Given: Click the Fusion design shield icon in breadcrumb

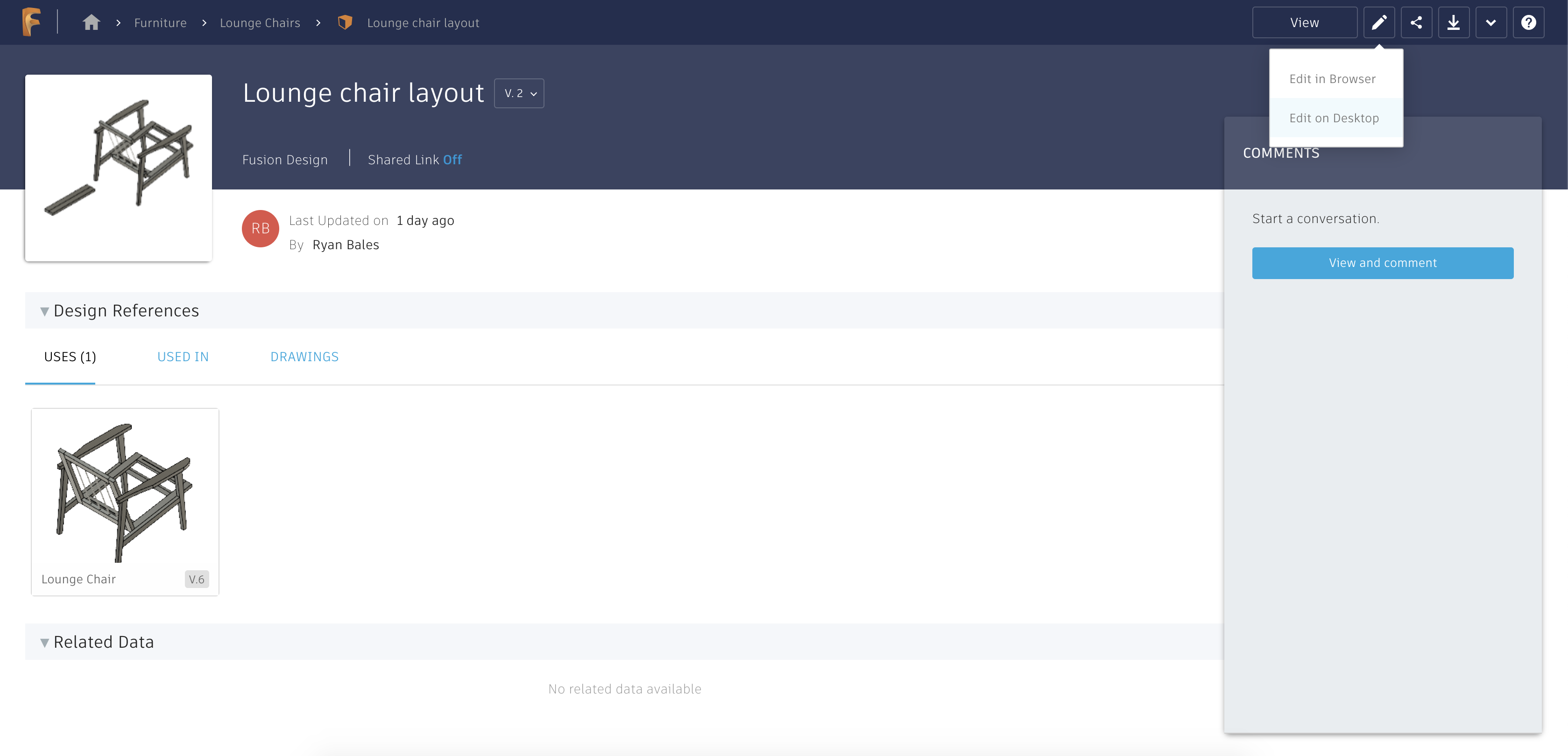Looking at the screenshot, I should (345, 22).
